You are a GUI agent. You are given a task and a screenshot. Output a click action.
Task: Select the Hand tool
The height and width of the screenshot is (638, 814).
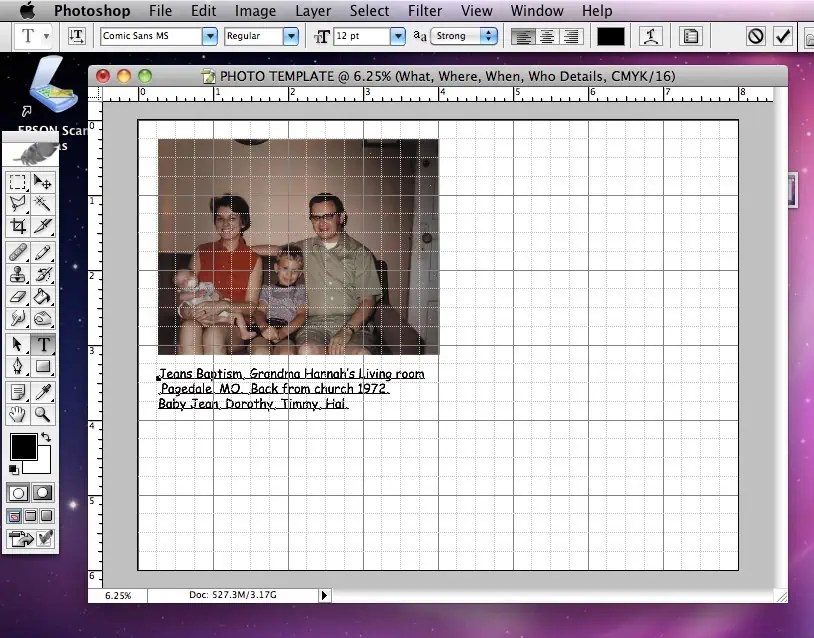click(x=16, y=415)
